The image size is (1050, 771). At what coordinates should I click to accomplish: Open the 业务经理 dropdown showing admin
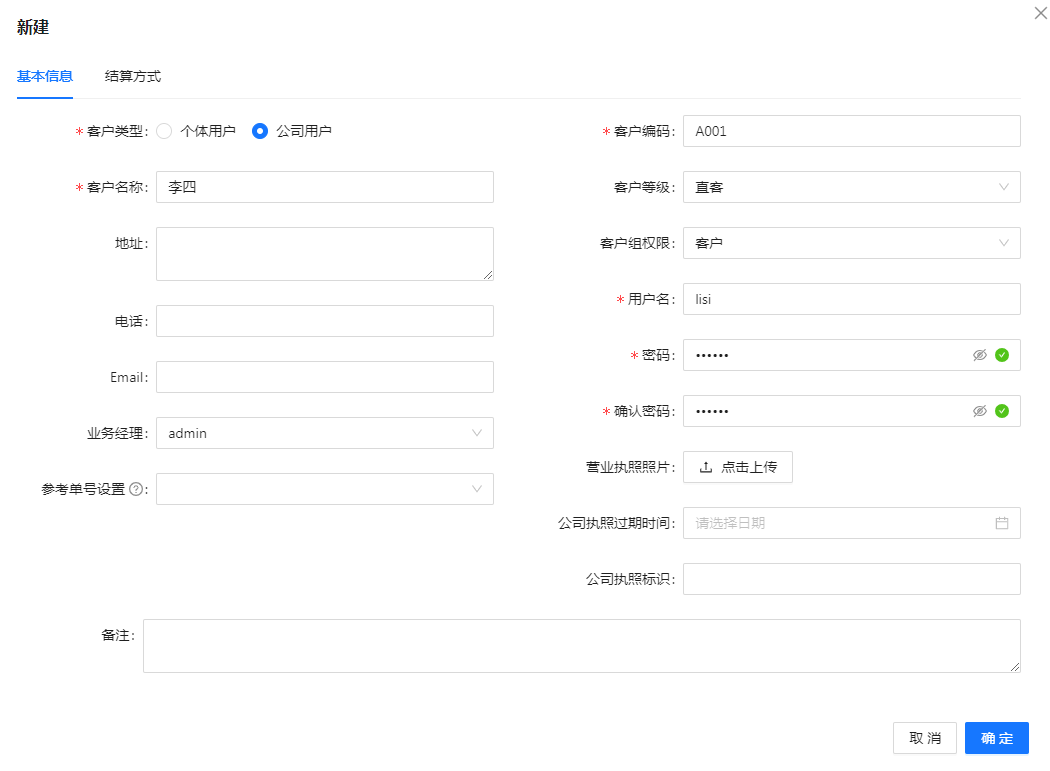[x=324, y=433]
